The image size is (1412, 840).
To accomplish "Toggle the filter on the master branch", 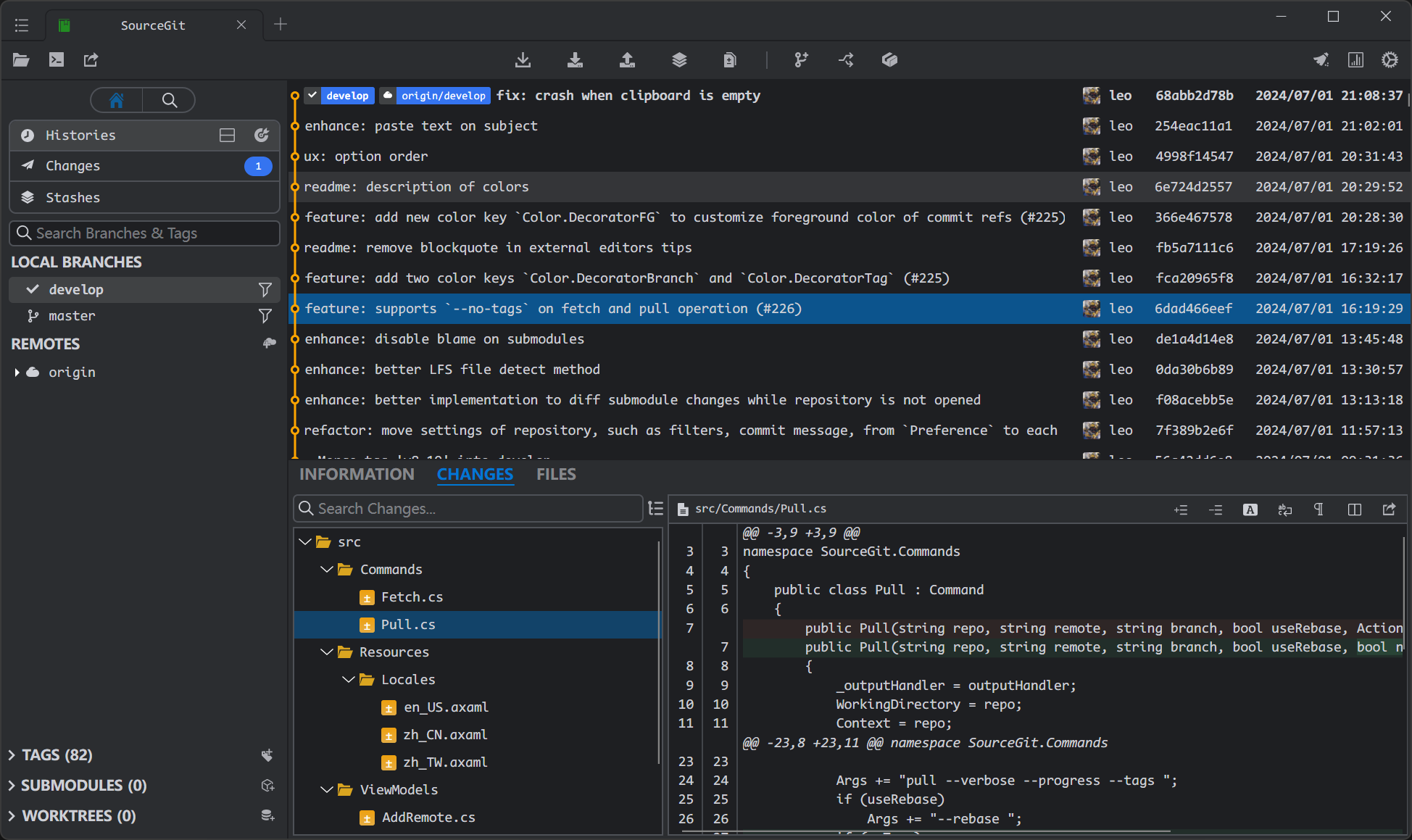I will click(265, 316).
